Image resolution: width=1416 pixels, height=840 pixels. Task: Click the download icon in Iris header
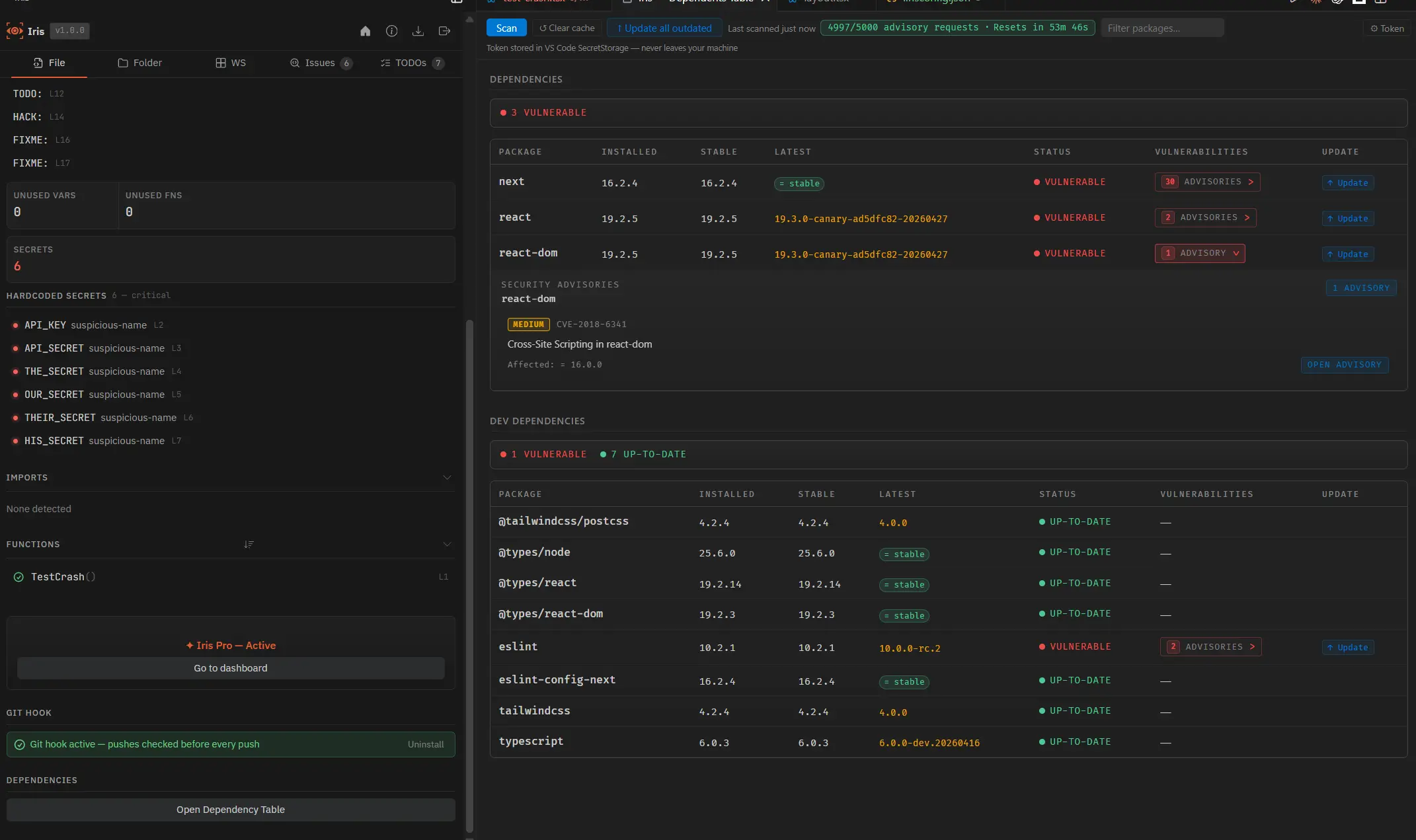418,31
